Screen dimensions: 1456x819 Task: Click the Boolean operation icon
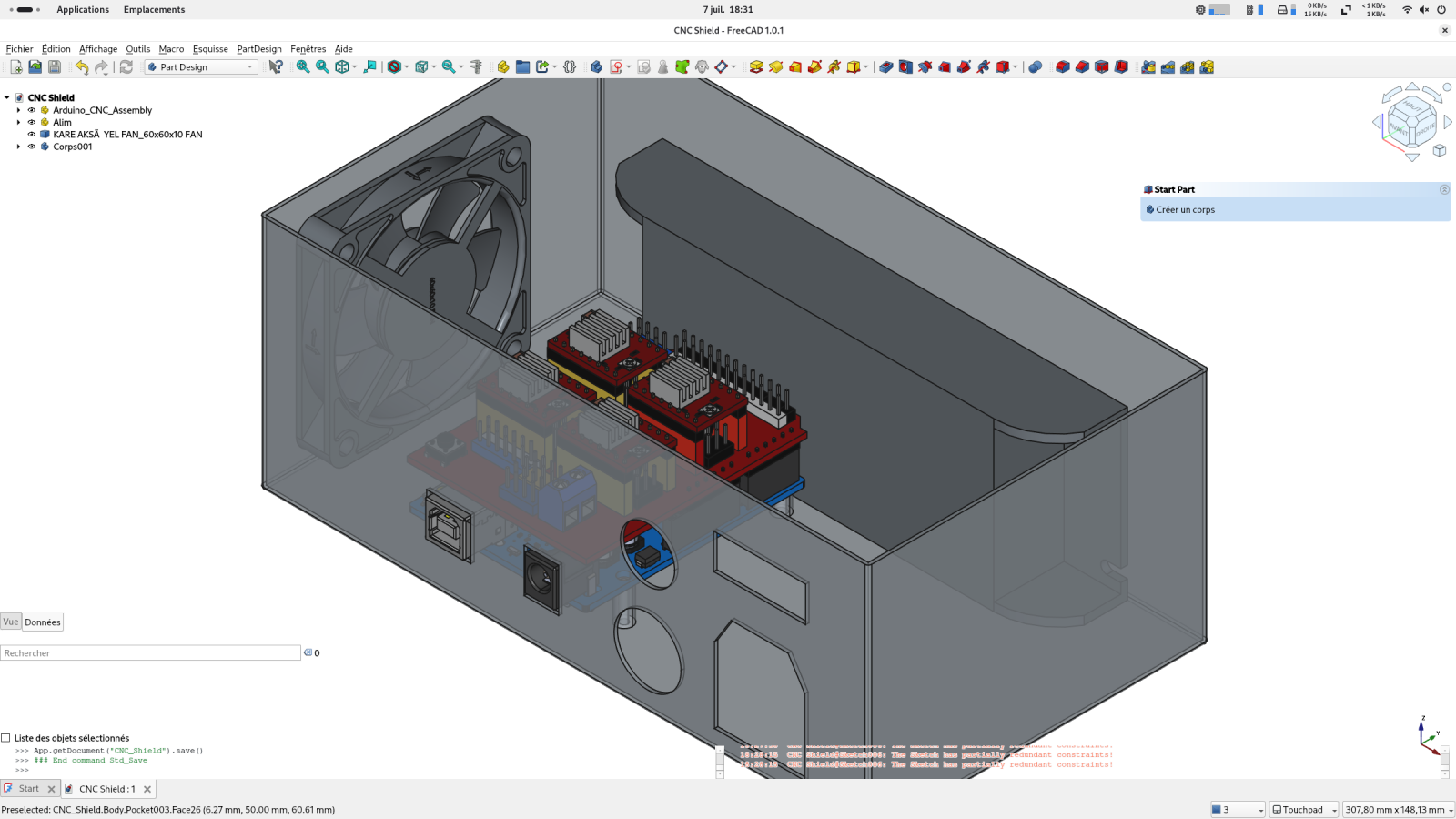click(1035, 66)
